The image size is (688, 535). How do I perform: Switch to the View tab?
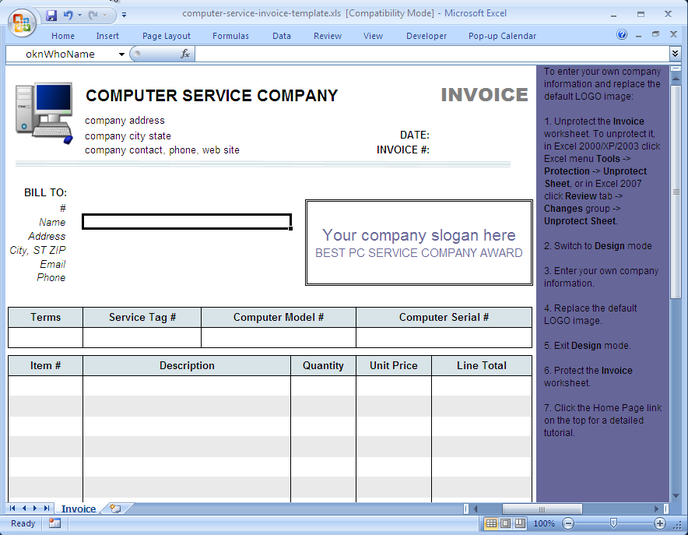(373, 36)
